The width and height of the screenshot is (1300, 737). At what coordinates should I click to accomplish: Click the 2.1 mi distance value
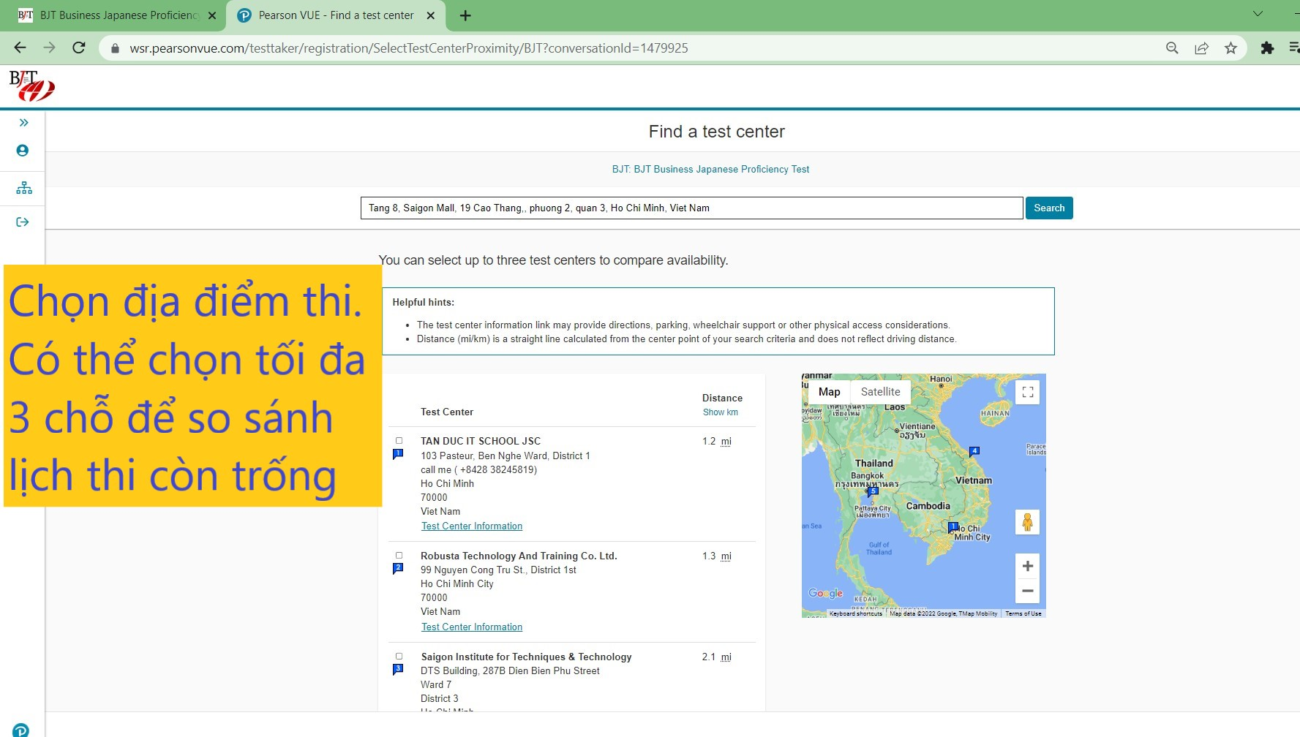(716, 657)
